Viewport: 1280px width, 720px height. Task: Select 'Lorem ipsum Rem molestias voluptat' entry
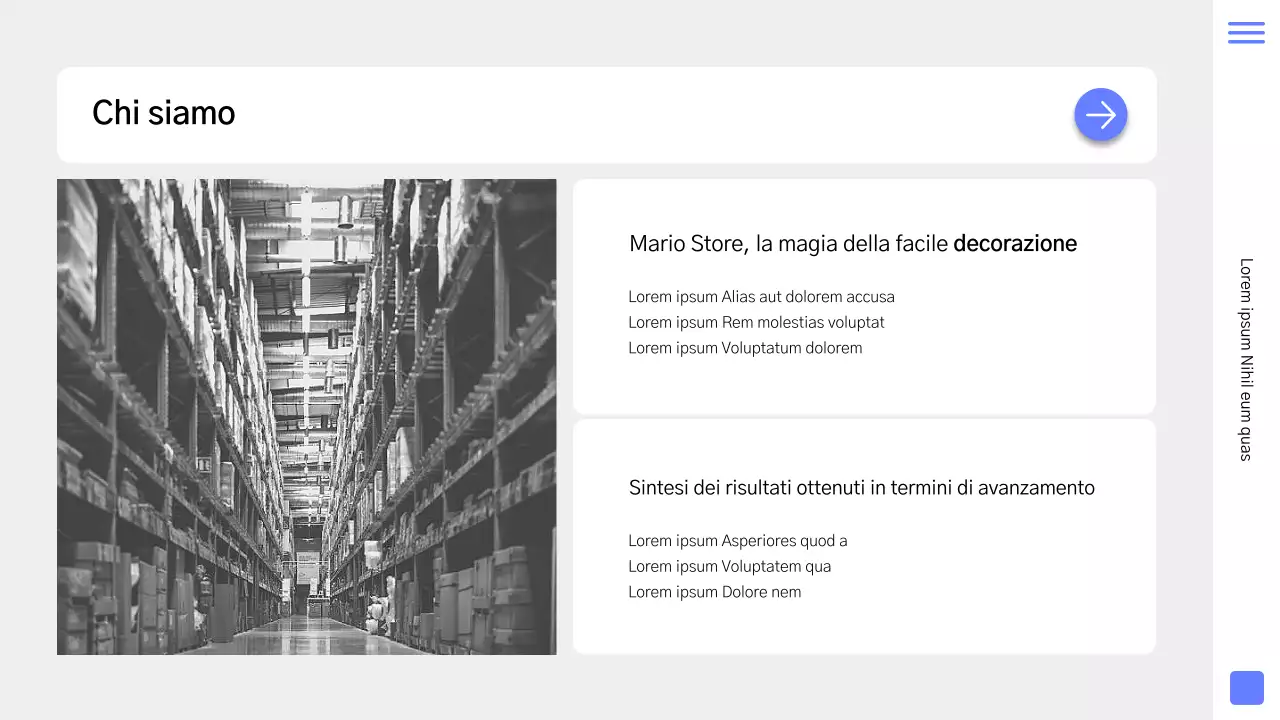coord(755,322)
